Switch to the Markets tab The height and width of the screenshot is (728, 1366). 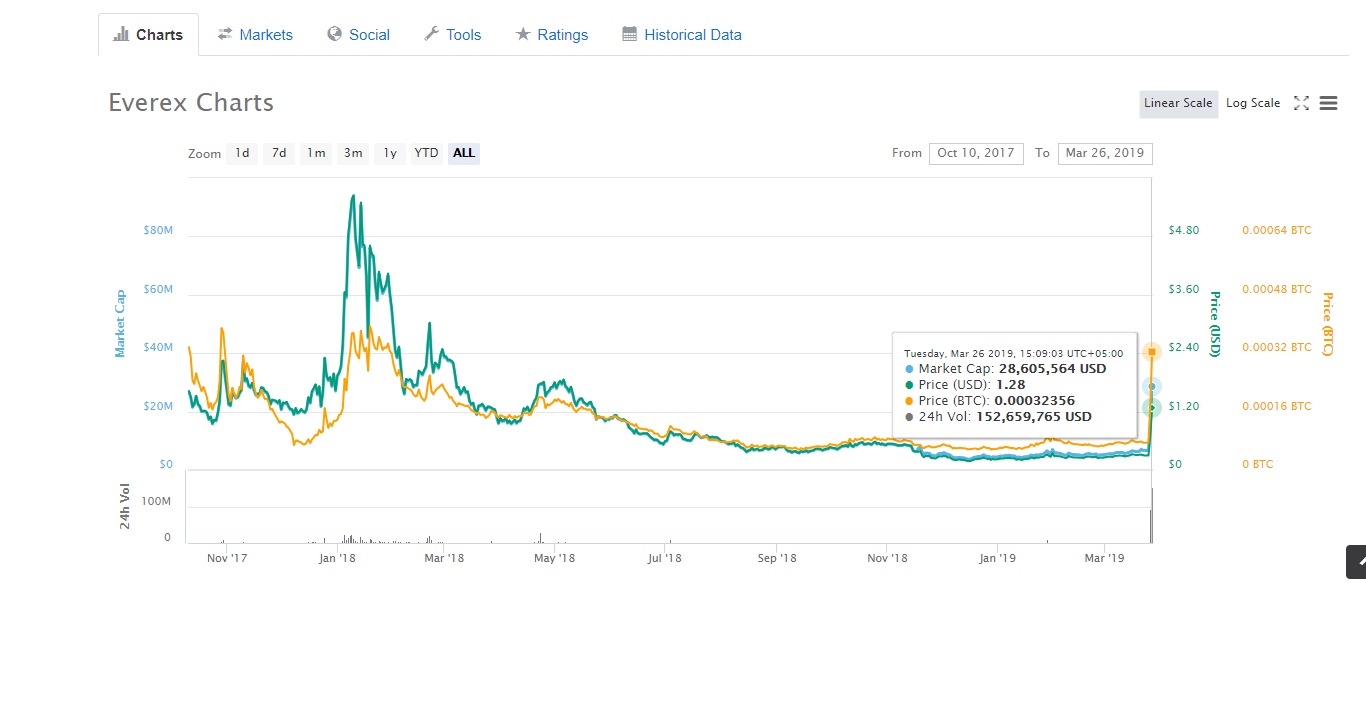tap(255, 35)
